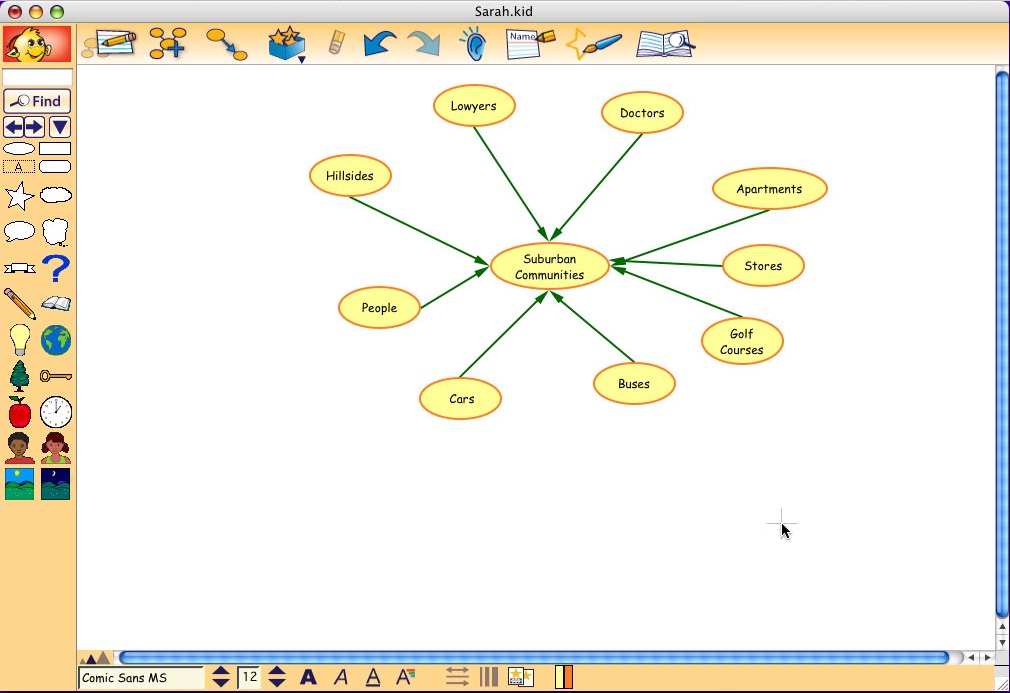The image size is (1010, 693).
Task: Click the font size stepper arrows
Action: pos(277,677)
